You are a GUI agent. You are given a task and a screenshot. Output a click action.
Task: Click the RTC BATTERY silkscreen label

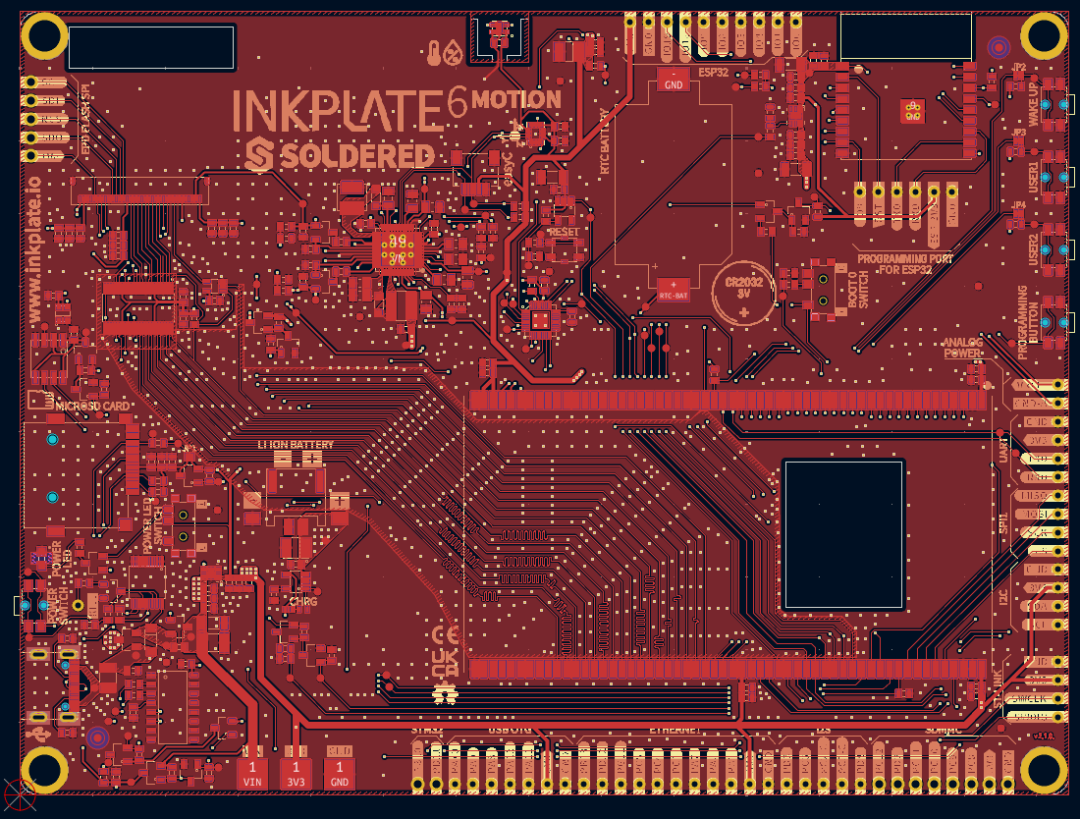605,141
